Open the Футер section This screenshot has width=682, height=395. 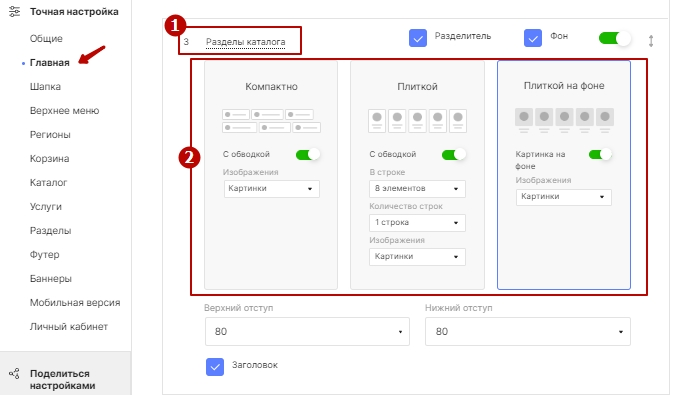pyautogui.click(x=44, y=254)
